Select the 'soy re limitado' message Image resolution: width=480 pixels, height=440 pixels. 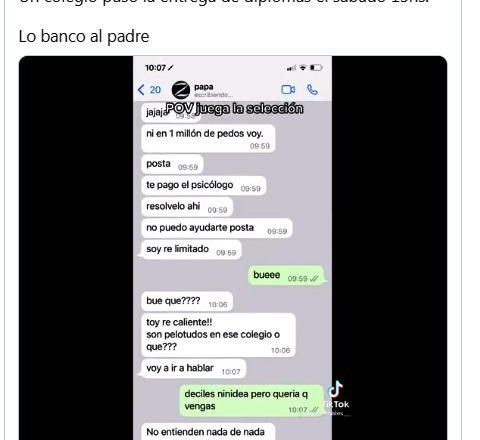tap(191, 249)
